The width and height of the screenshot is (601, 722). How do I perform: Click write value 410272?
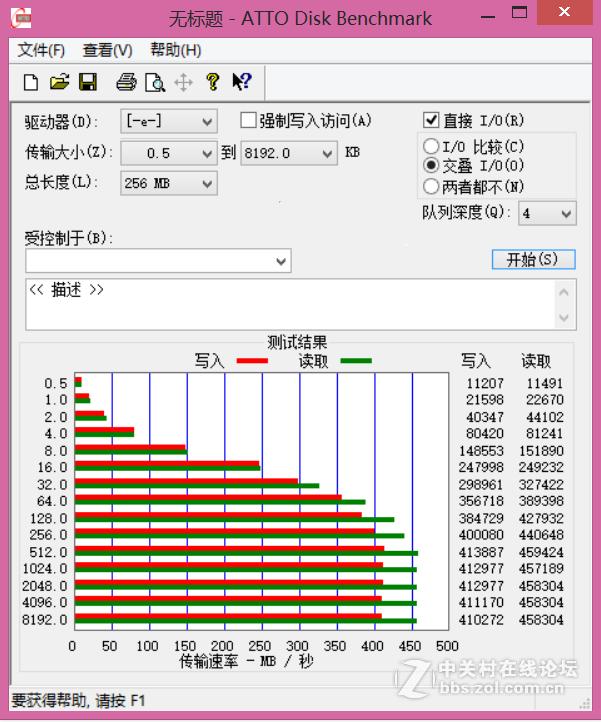[482, 619]
